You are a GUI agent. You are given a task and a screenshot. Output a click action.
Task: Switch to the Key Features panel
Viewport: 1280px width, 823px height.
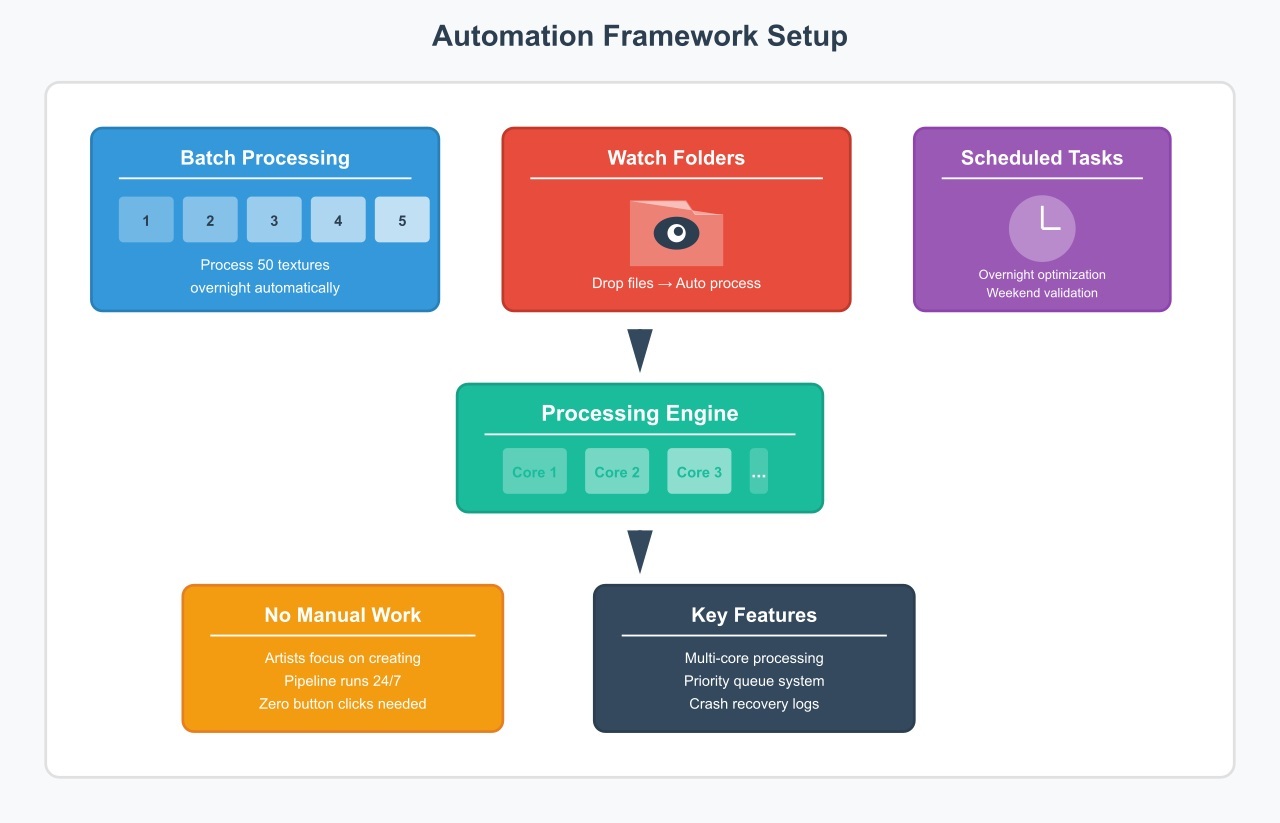(753, 615)
